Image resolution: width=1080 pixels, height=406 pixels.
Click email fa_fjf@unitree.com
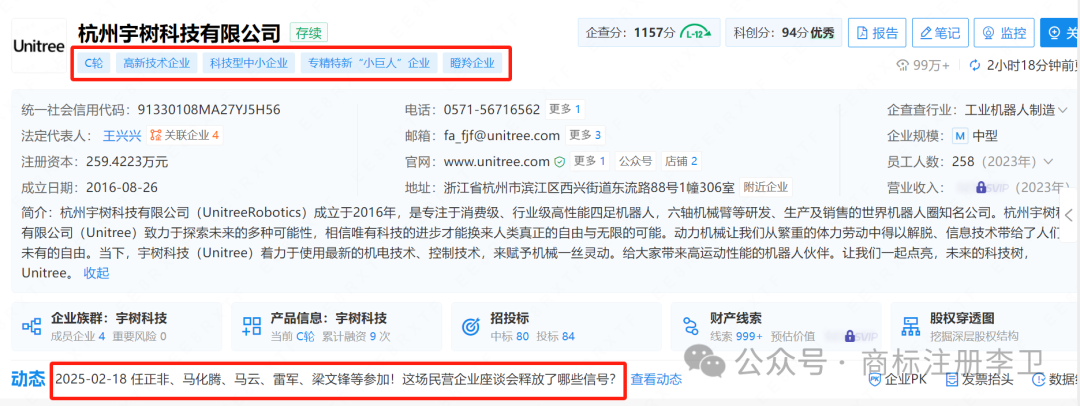(501, 136)
